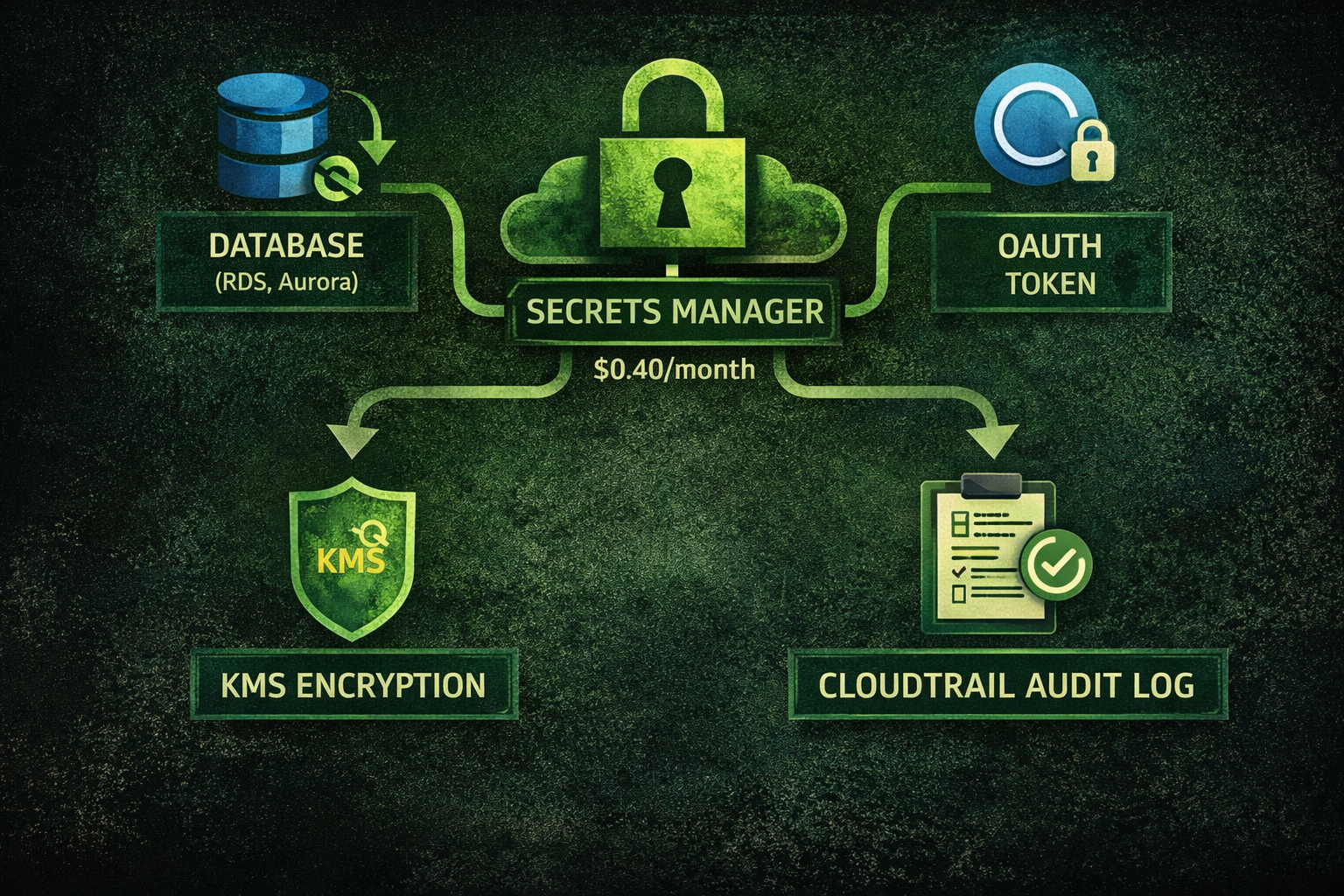Select the DATABASE (RDS, Aurora) label box
Viewport: 1344px width, 896px height.
pyautogui.click(x=287, y=261)
